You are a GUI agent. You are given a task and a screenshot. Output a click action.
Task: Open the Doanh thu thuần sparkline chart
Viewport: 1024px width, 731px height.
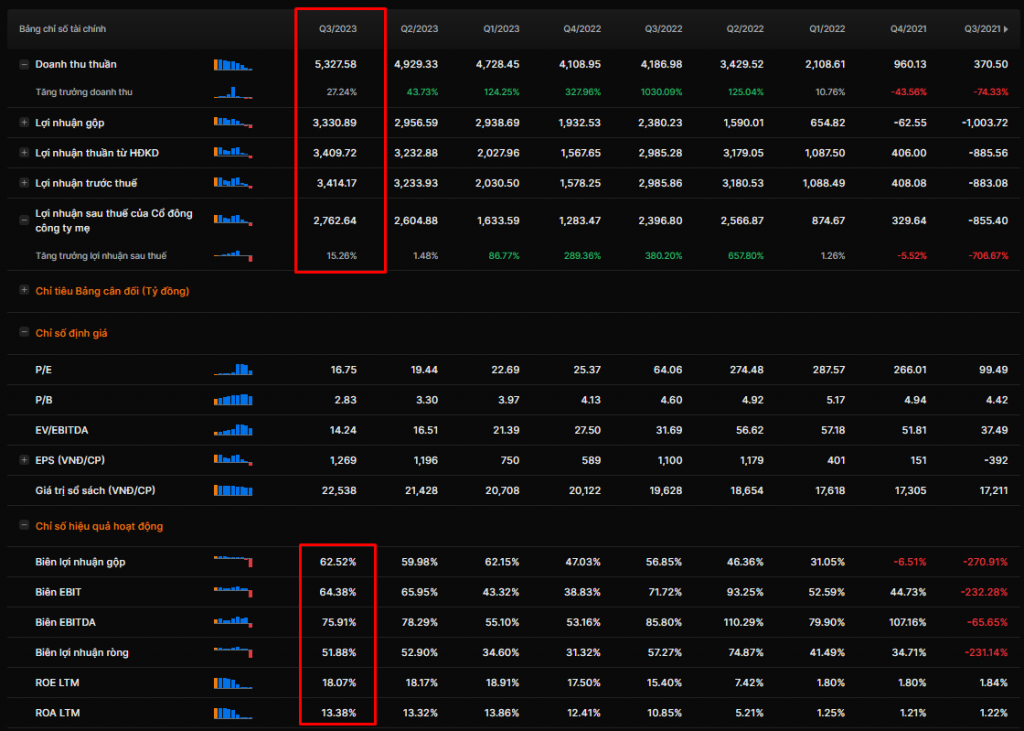[233, 65]
